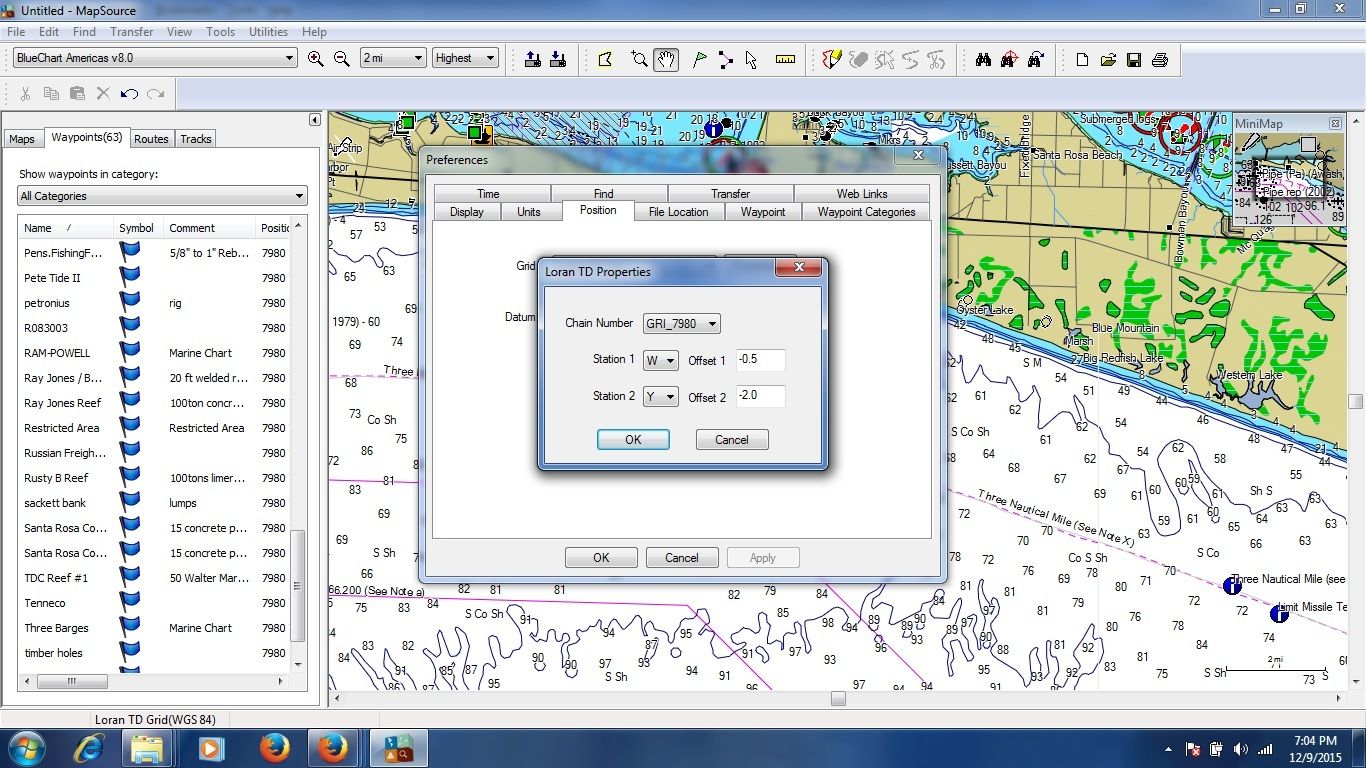Click the Zoom tool icon
This screenshot has height=768, width=1366.
(x=639, y=59)
